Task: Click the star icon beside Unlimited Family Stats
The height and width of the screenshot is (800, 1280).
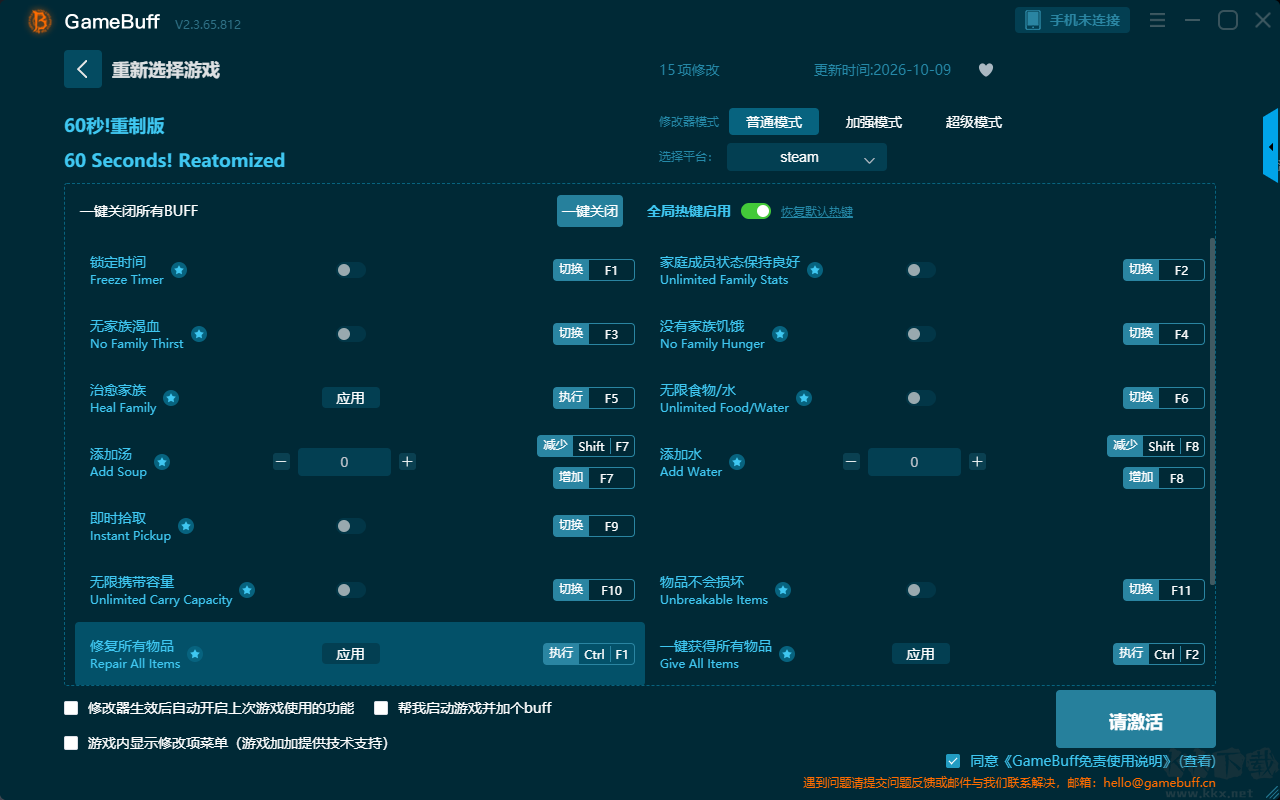Action: click(x=815, y=270)
